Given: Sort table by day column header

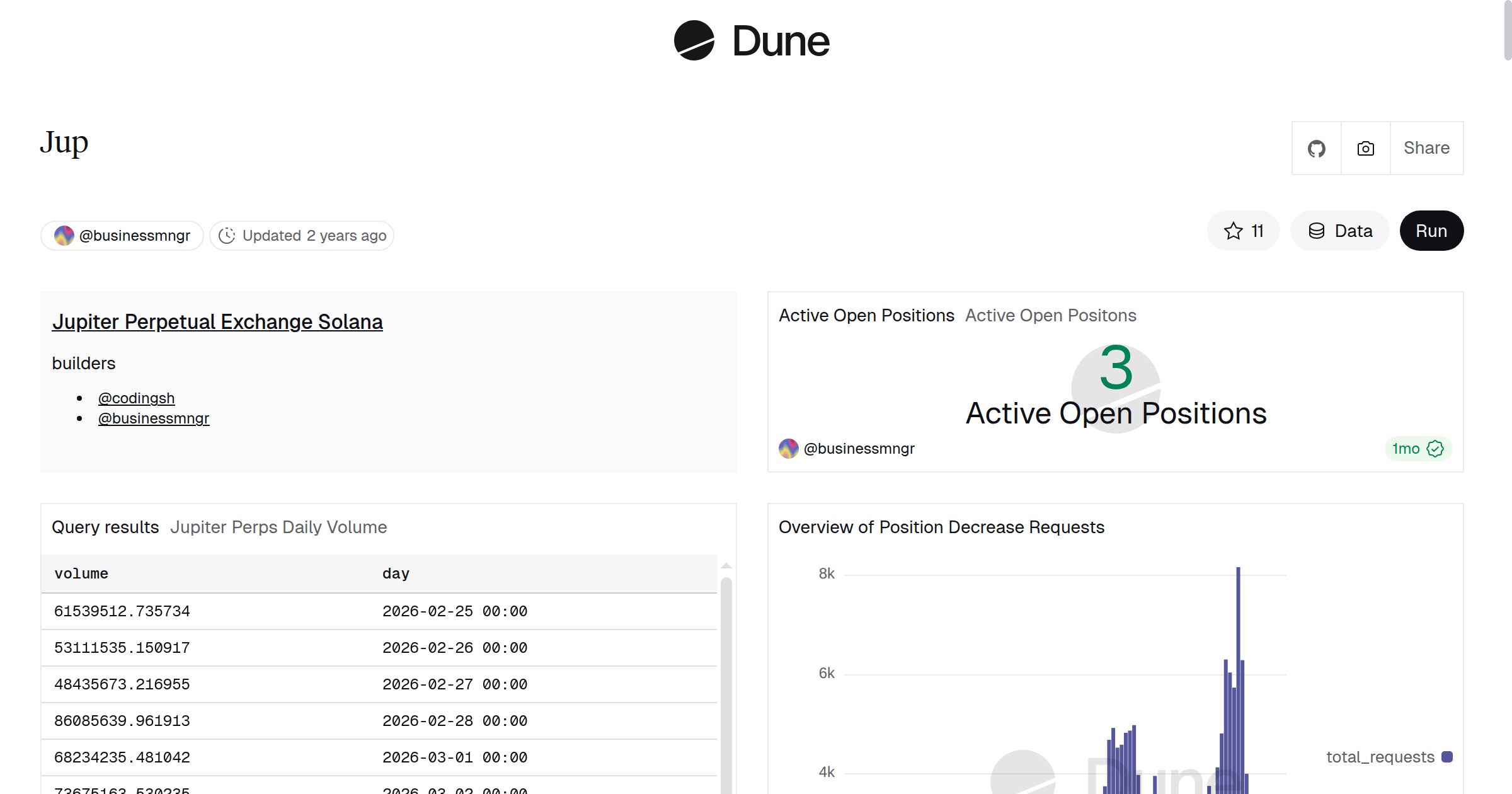Looking at the screenshot, I should coord(396,573).
